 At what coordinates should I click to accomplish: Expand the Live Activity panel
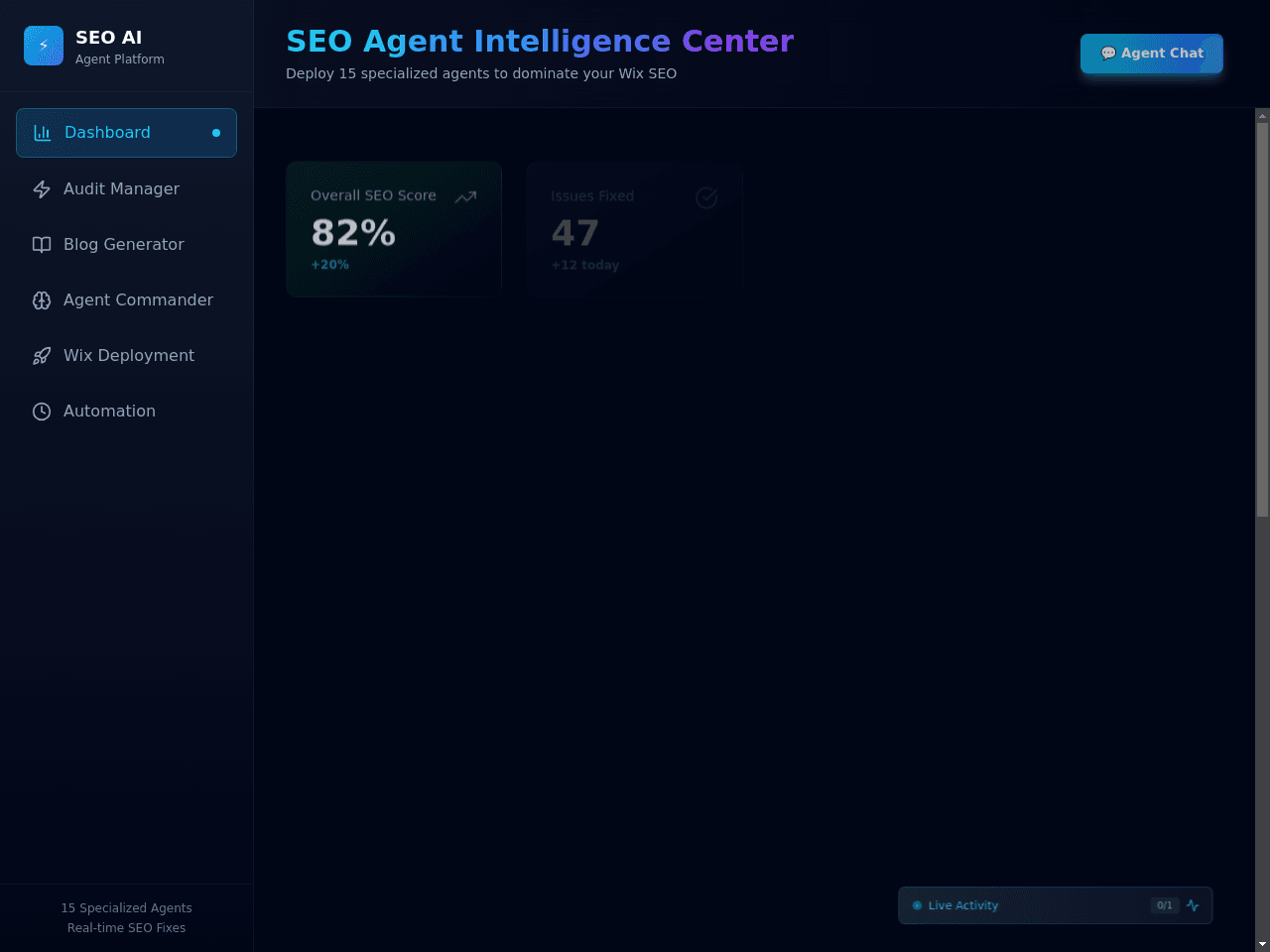(x=1056, y=905)
